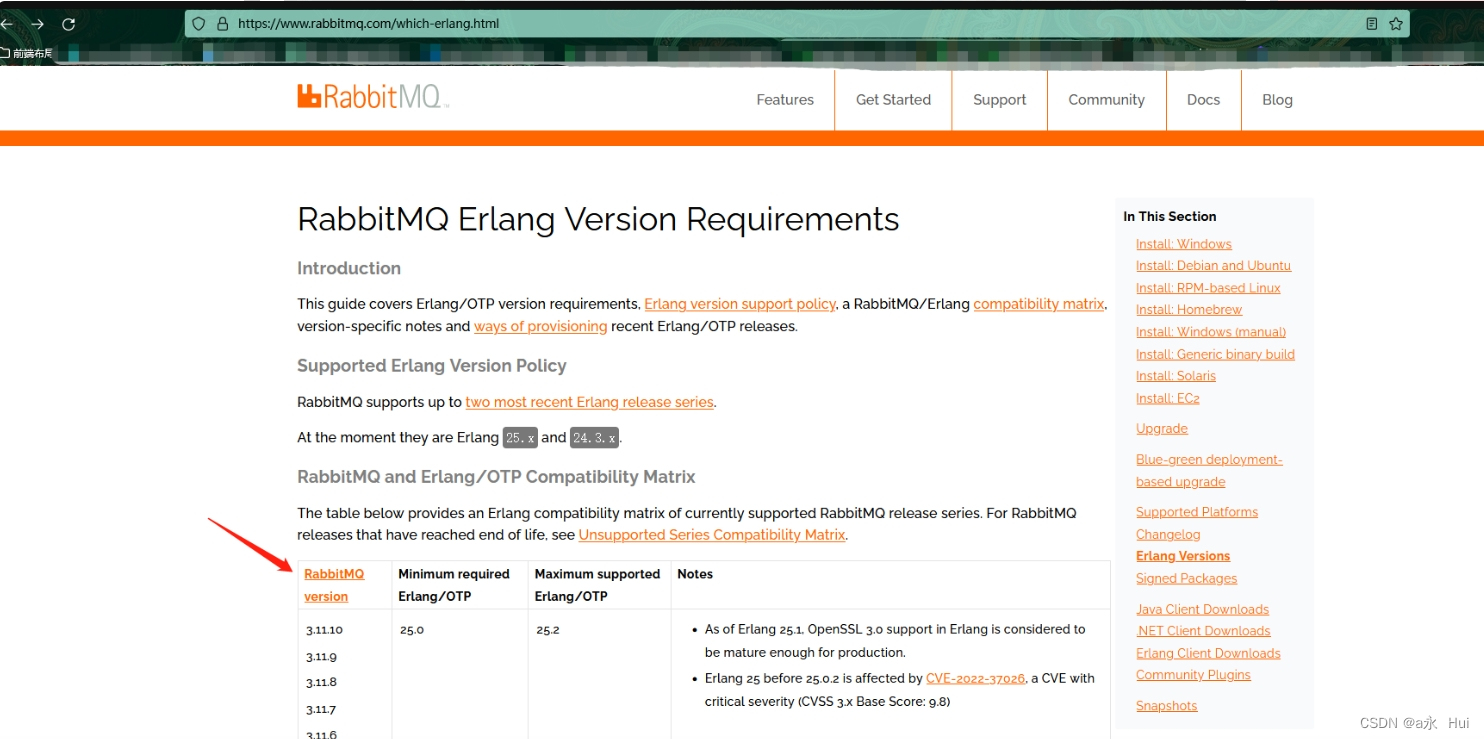Open Install: EC2 sidebar link
1484x739 pixels.
pos(1168,398)
